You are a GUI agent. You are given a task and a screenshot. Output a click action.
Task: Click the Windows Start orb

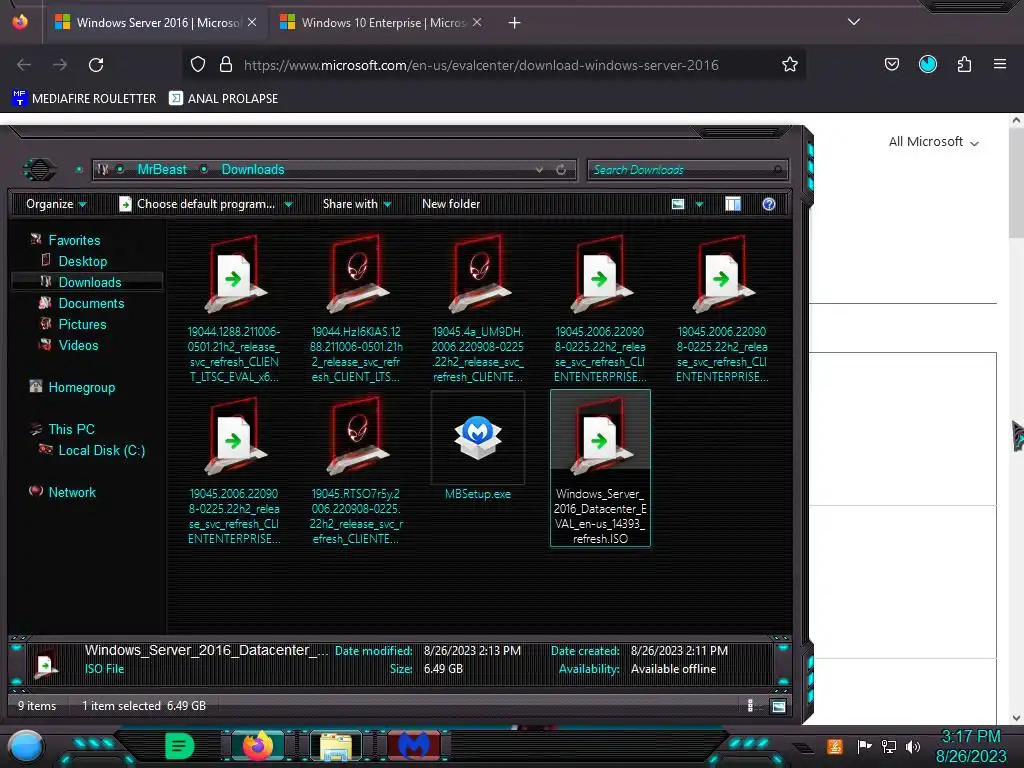26,746
